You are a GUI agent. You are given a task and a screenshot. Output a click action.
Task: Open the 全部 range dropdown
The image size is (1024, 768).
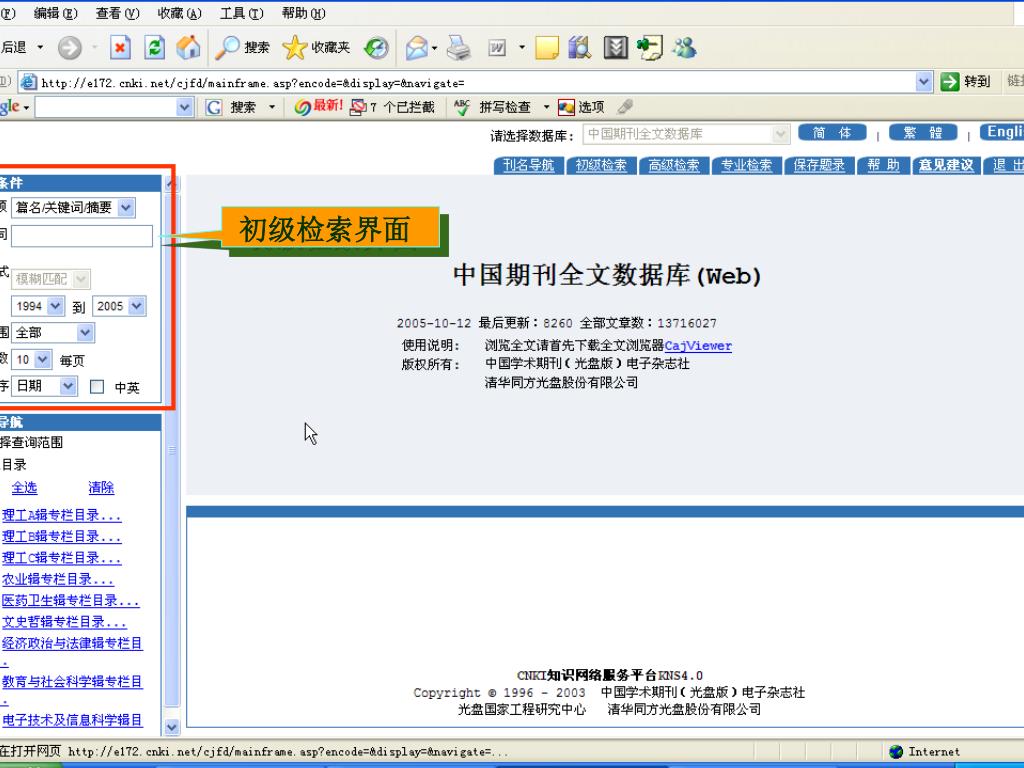point(85,332)
